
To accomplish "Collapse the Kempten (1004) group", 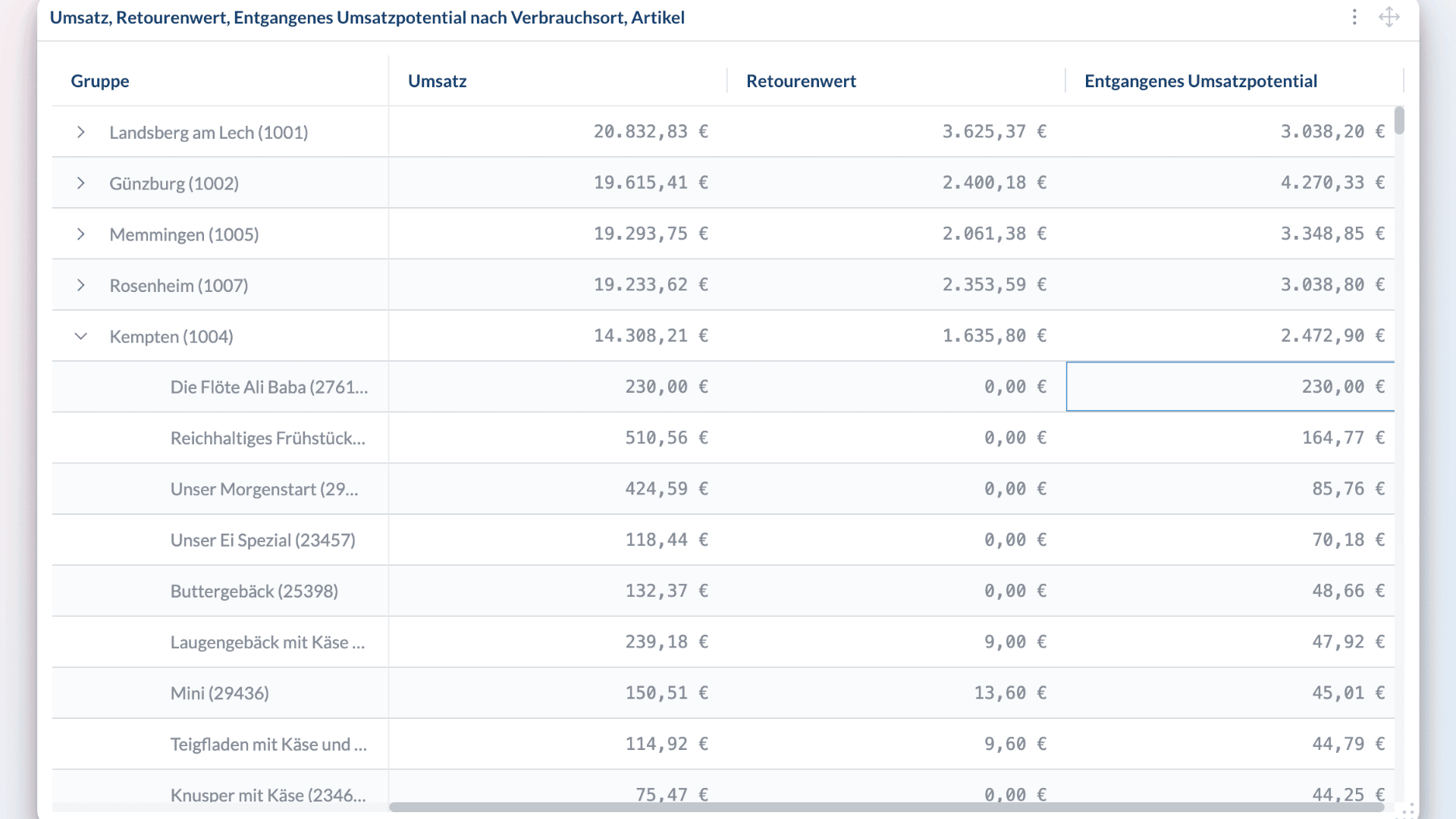I will coord(81,336).
